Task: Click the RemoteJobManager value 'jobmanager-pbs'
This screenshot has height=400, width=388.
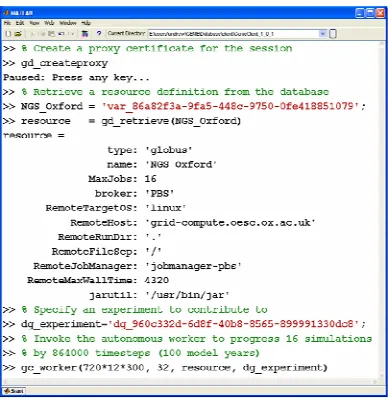Action: pyautogui.click(x=193, y=266)
